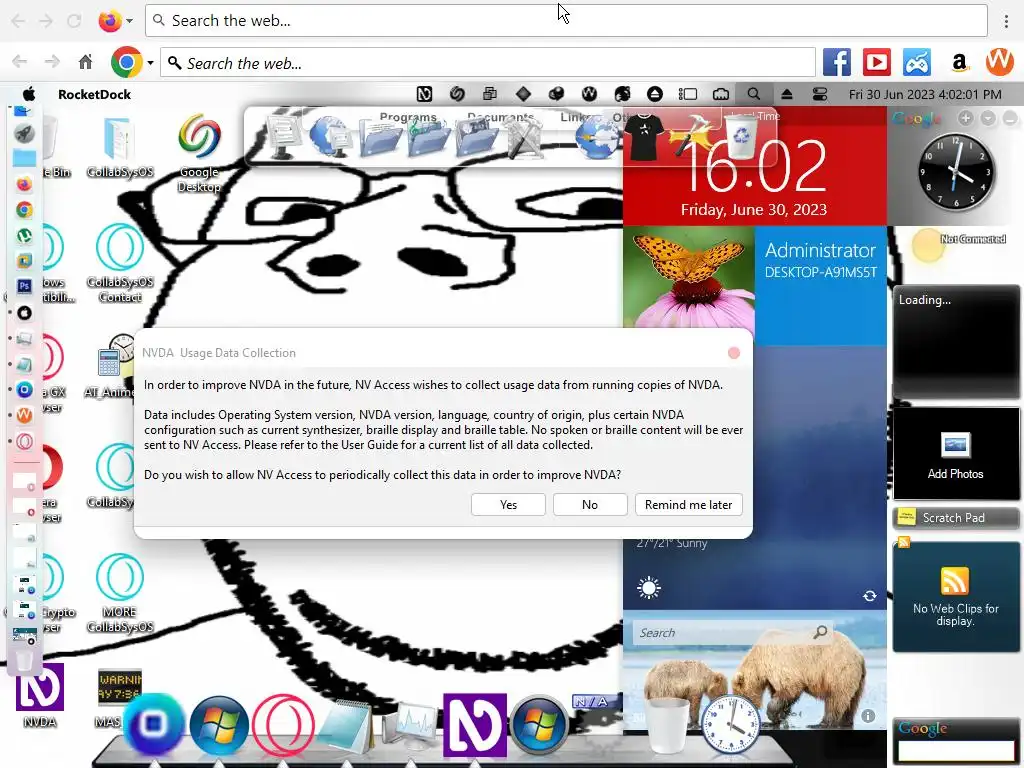1024x768 pixels.
Task: Click the Search box in weather widget
Action: click(733, 632)
